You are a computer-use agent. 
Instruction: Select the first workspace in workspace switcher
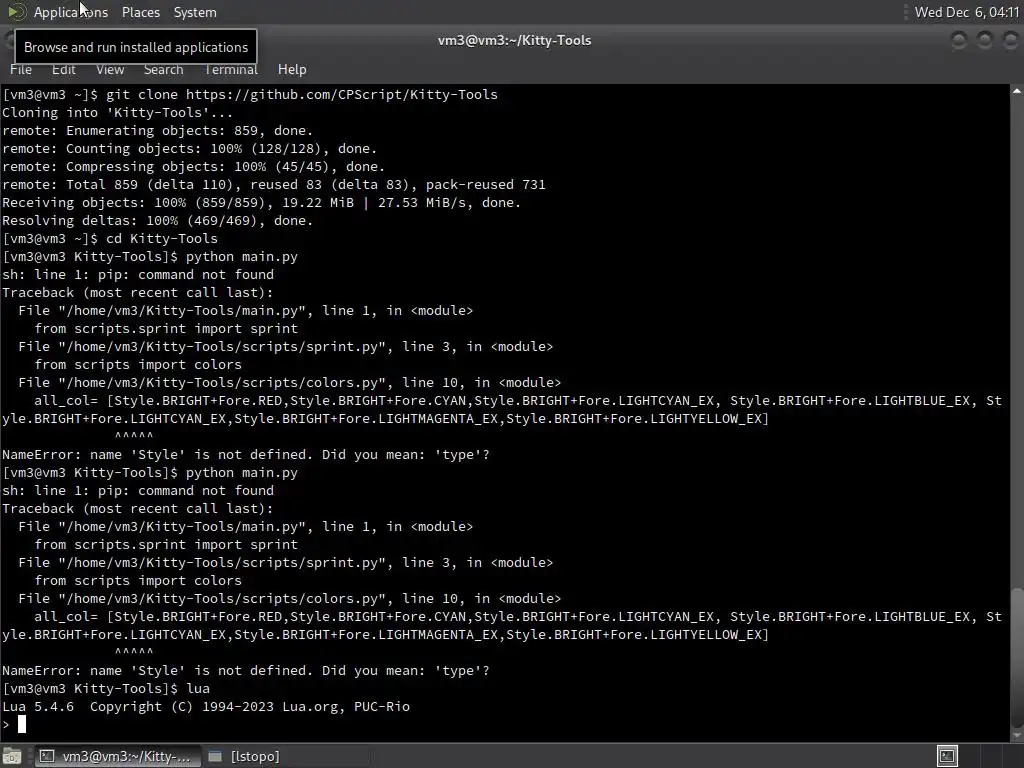[x=947, y=756]
